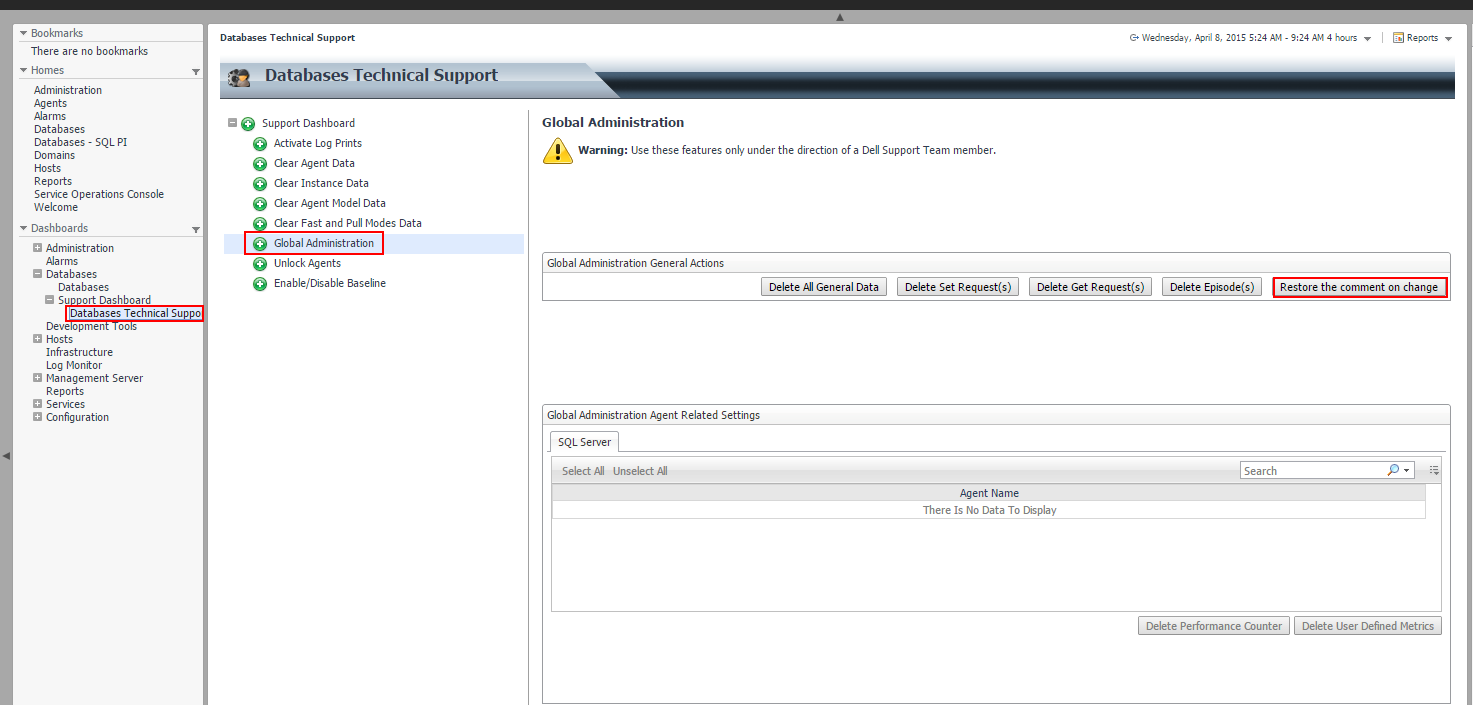Click the green icon next to Enable/Disable Baseline
The height and width of the screenshot is (705, 1473).
point(260,284)
